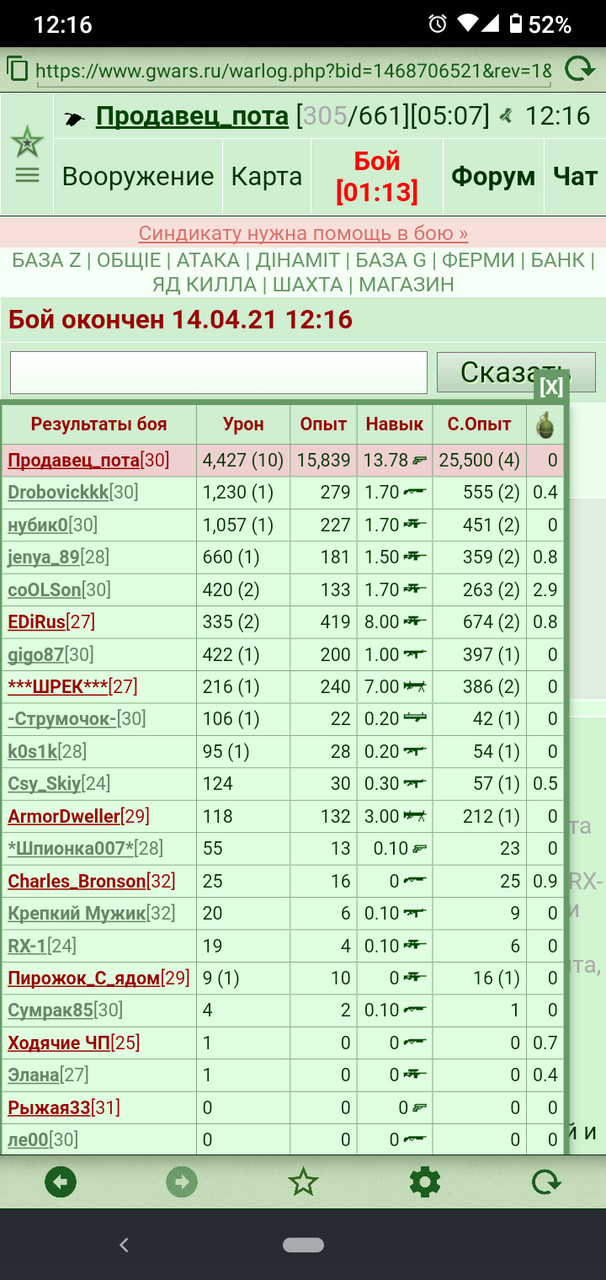This screenshot has width=606, height=1280.
Task: Refresh page with bottom reload icon
Action: tap(546, 1182)
